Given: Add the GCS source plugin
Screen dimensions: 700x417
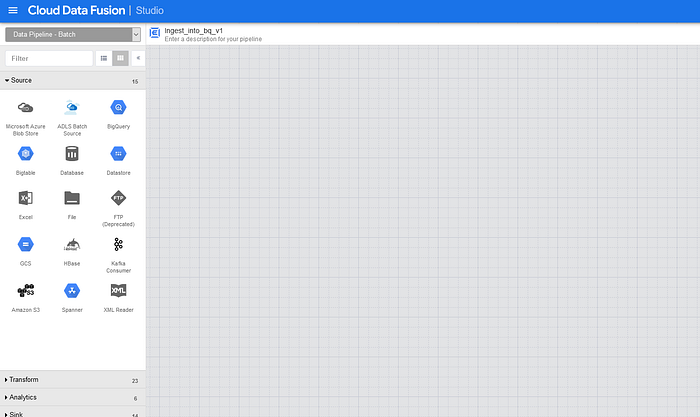Looking at the screenshot, I should pos(25,251).
